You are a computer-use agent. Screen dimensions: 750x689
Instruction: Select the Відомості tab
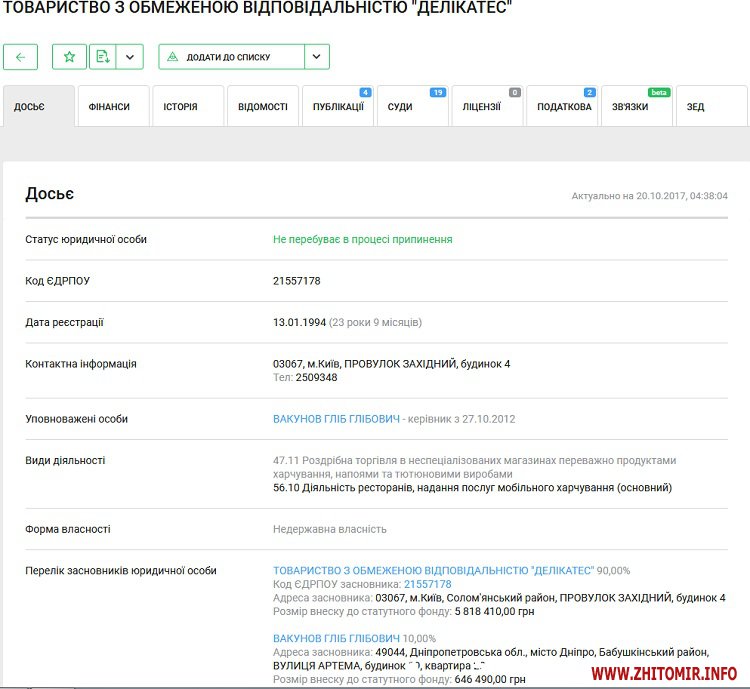click(262, 107)
